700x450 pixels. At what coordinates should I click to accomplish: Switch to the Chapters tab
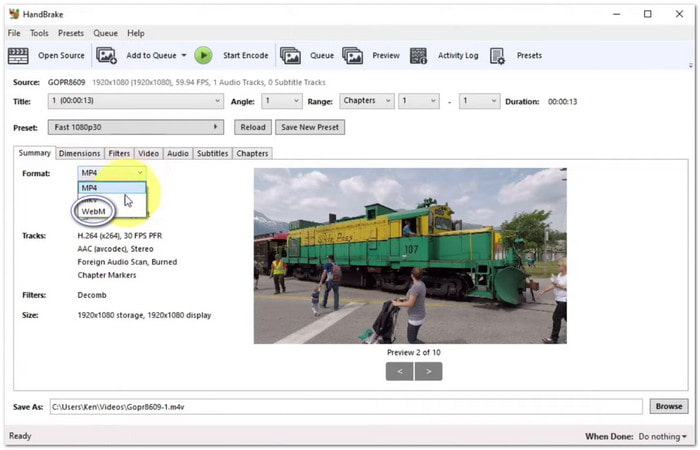click(252, 154)
